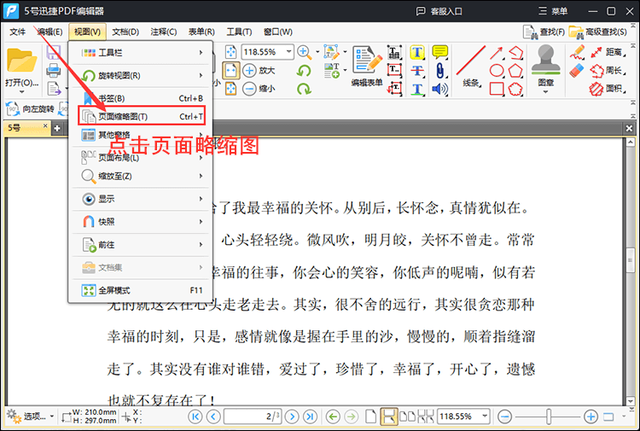Select the 距离 distance measuring tool
The width and height of the screenshot is (640, 431).
pyautogui.click(x=608, y=52)
